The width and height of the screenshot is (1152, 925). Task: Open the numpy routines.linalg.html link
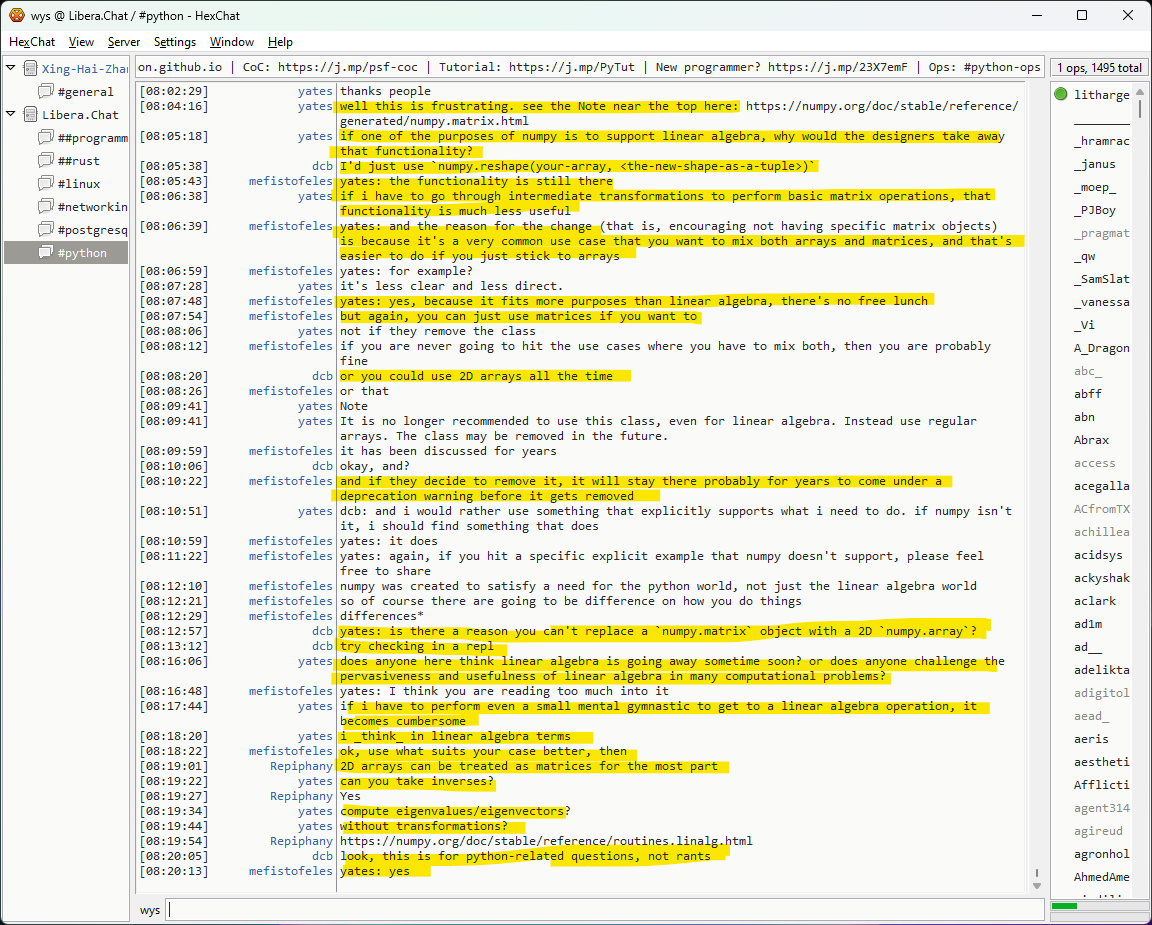(546, 841)
